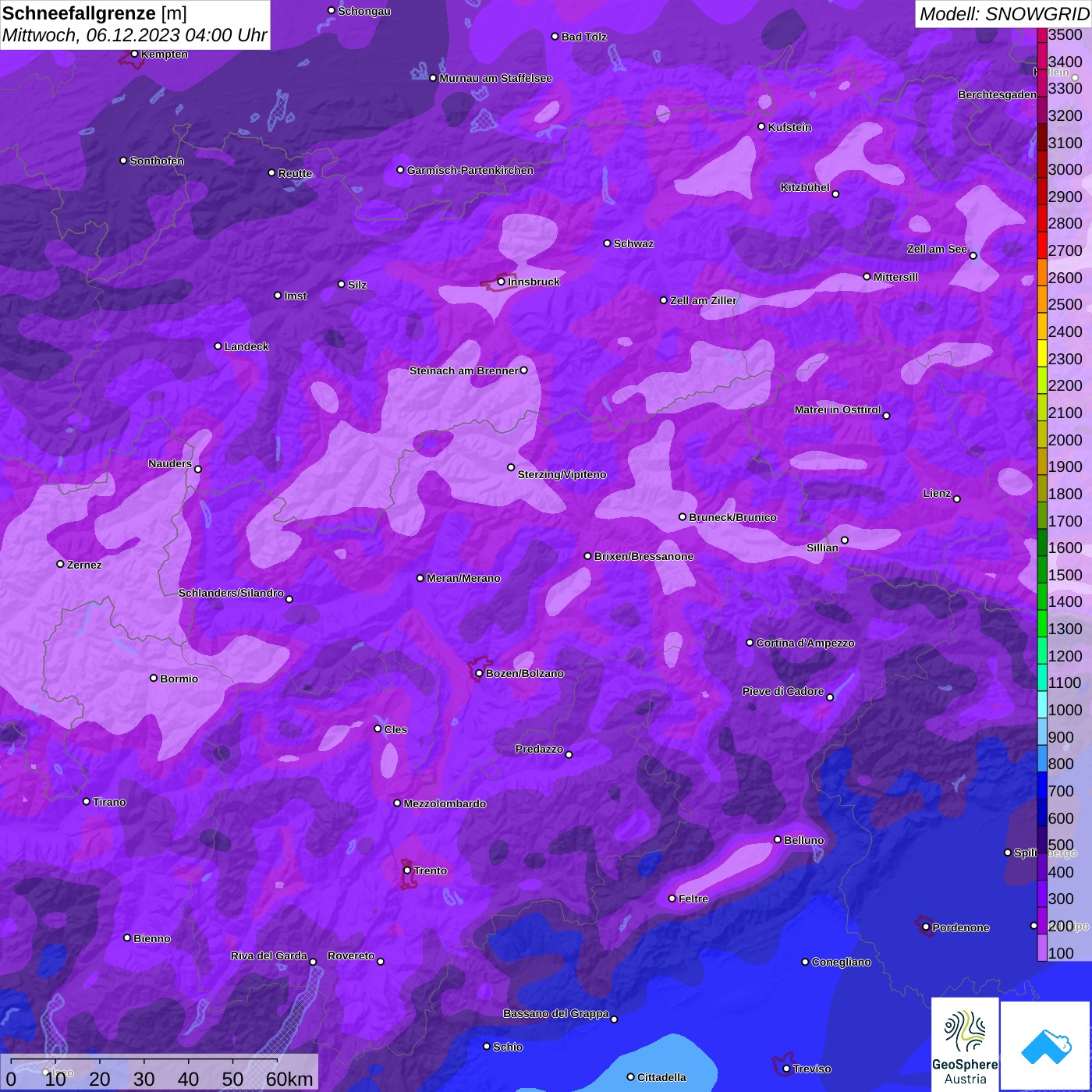Image resolution: width=1092 pixels, height=1092 pixels.
Task: Click the 'Meran/Merano' label
Action: click(x=463, y=578)
